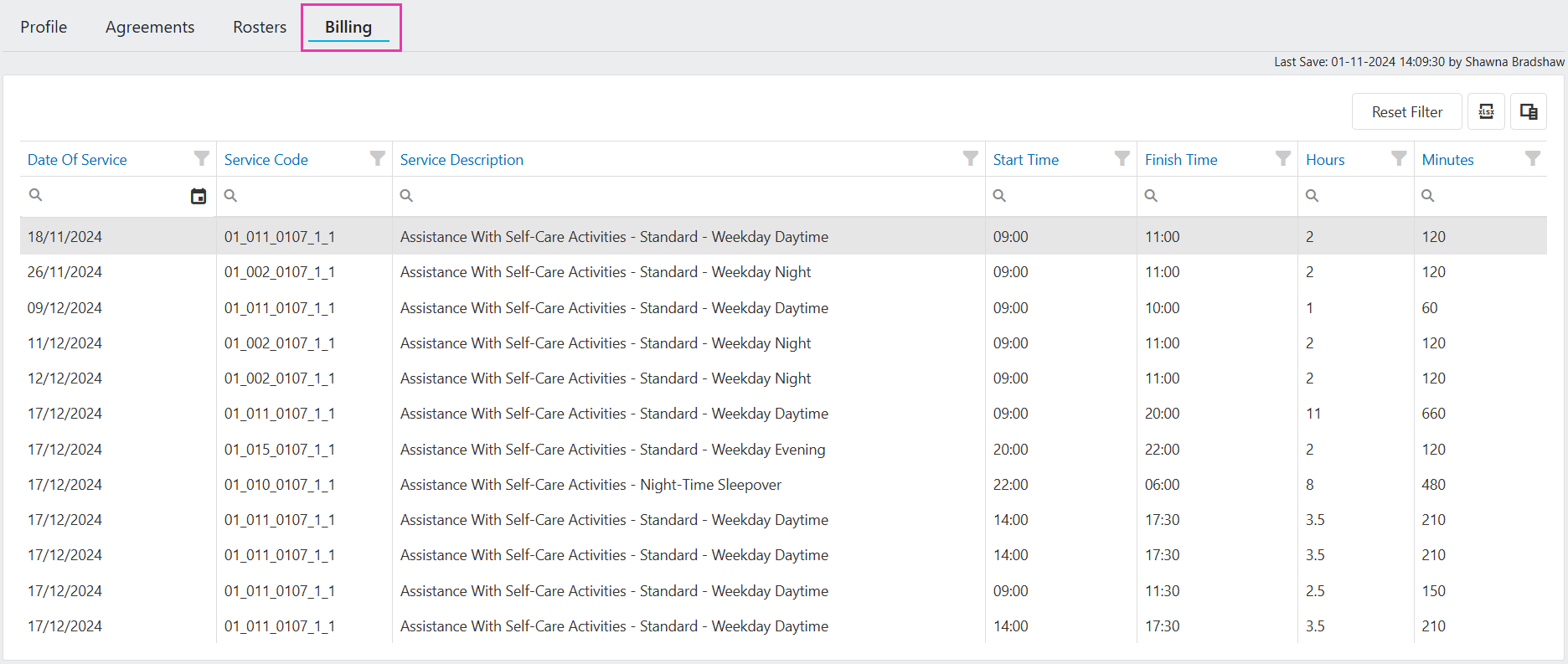Click the 60 minutes cell
The height and width of the screenshot is (664, 1568).
1430,308
